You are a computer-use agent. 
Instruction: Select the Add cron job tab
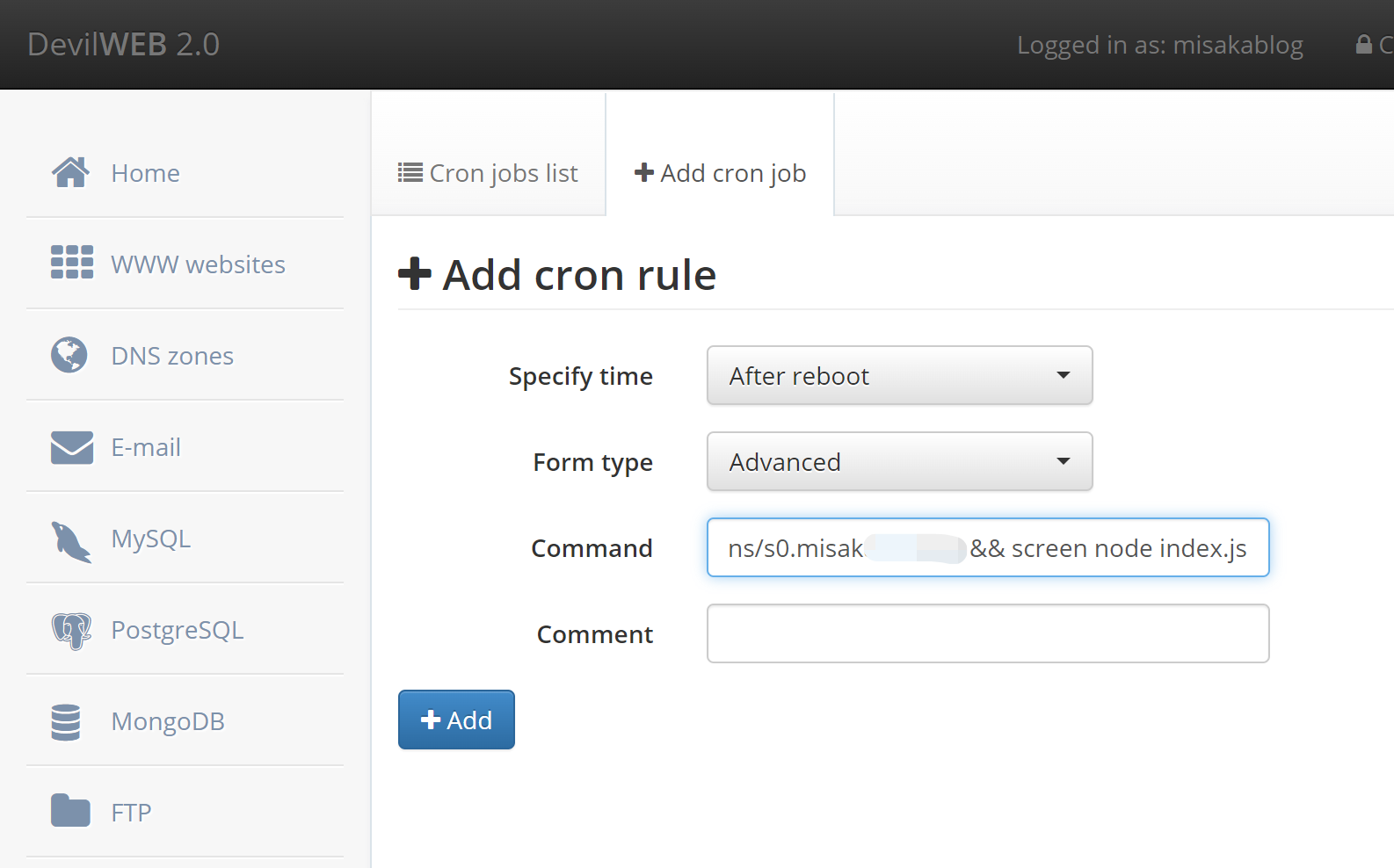point(720,173)
